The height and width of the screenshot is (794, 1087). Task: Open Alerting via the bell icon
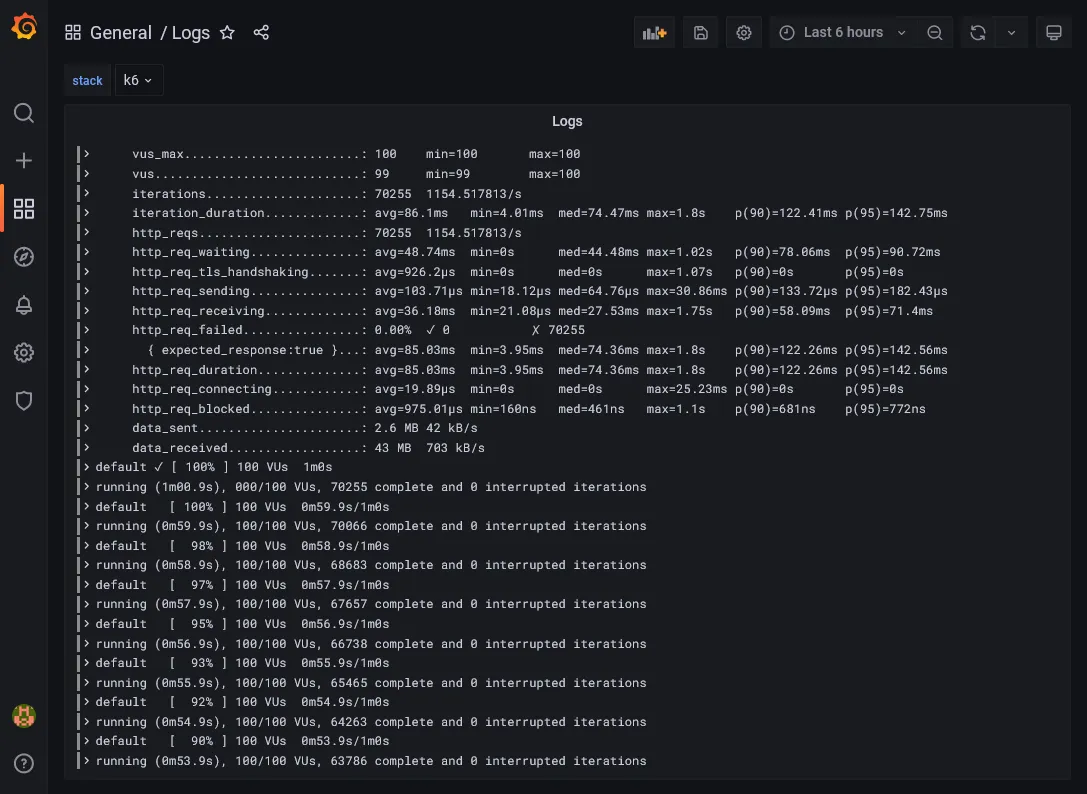coord(24,305)
